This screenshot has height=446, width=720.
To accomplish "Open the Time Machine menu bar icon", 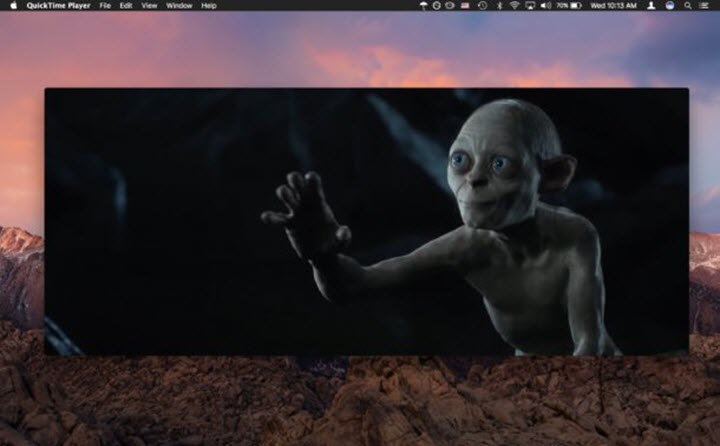I will coord(482,6).
